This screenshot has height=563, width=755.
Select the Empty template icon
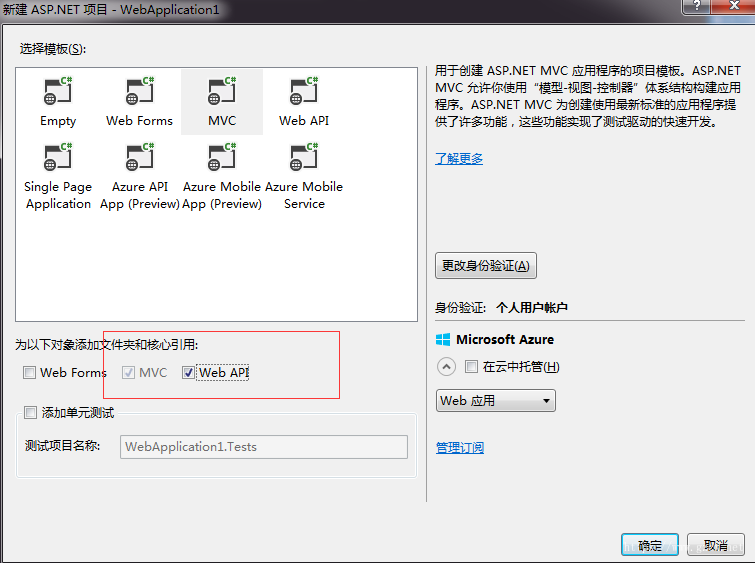58,91
